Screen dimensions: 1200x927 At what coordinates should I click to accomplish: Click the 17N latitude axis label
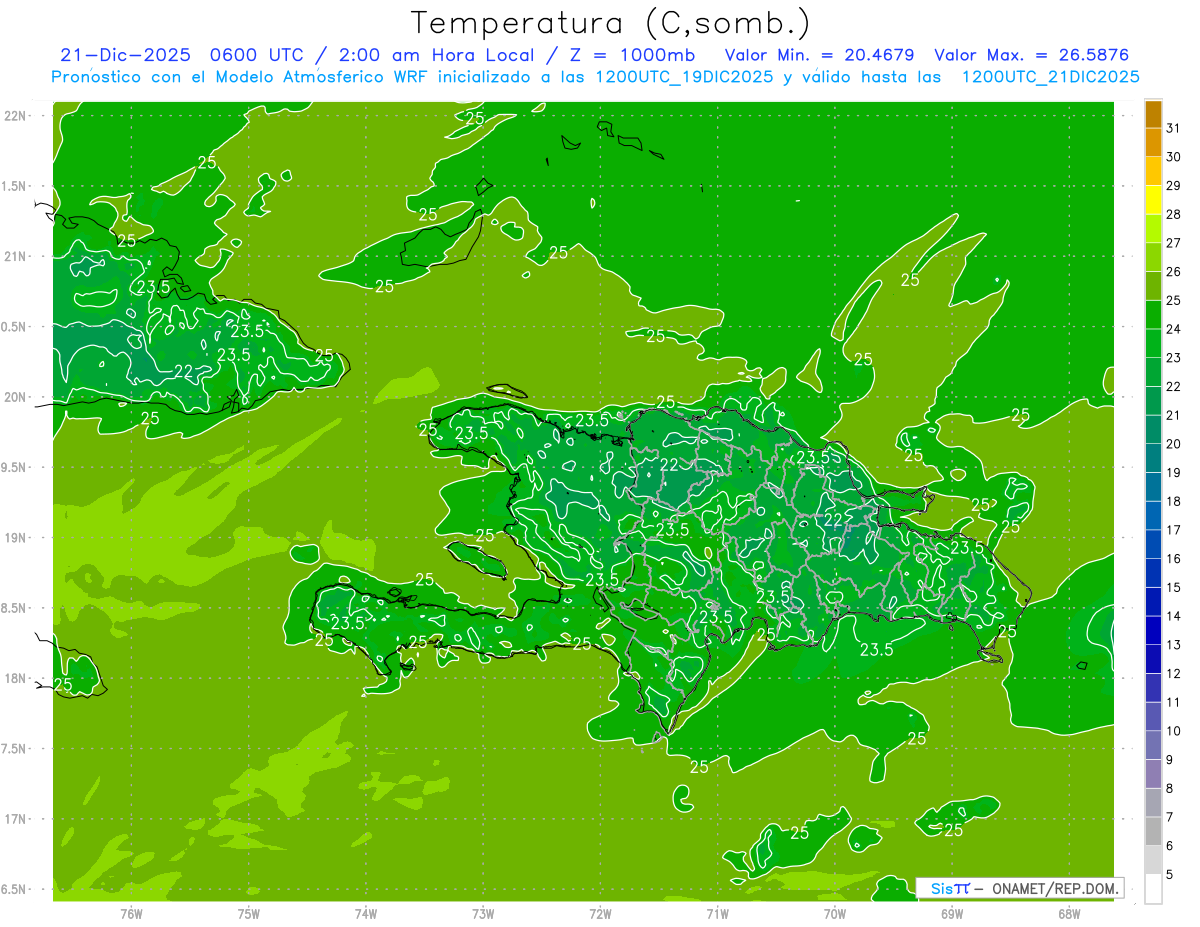point(16,819)
